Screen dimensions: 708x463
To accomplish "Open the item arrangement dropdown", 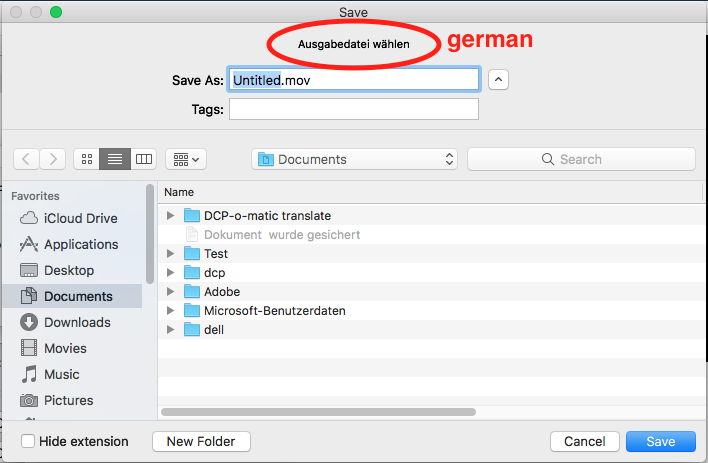I will tap(186, 159).
